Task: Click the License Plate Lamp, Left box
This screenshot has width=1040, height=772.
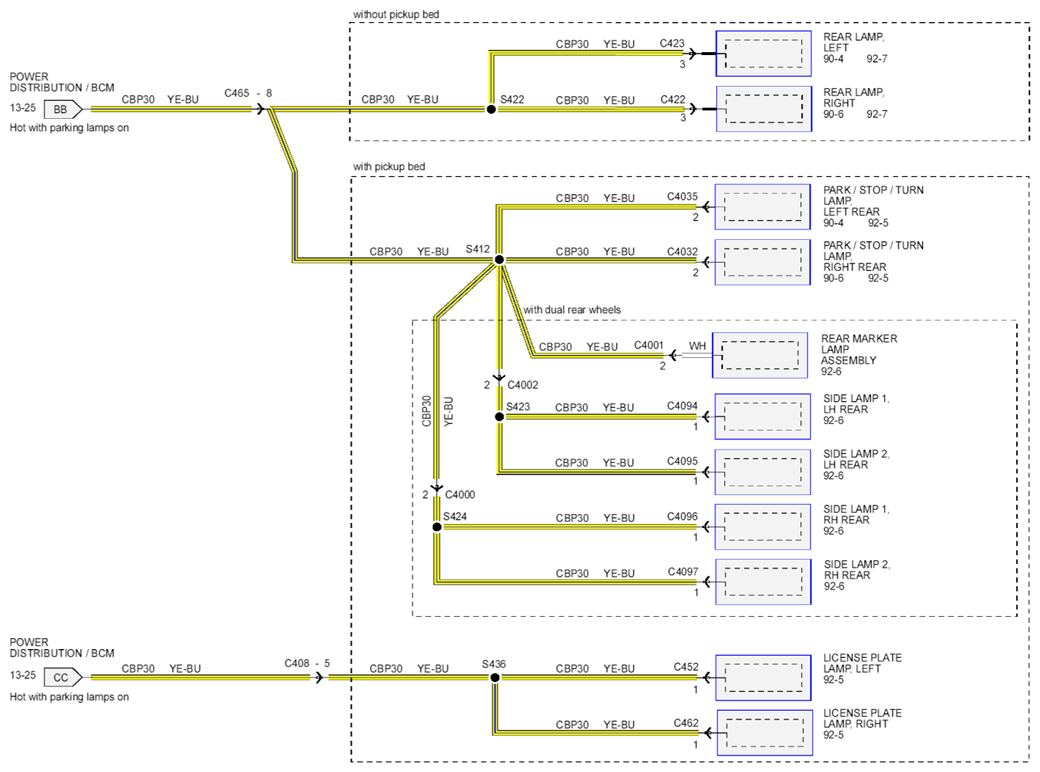Action: click(763, 678)
